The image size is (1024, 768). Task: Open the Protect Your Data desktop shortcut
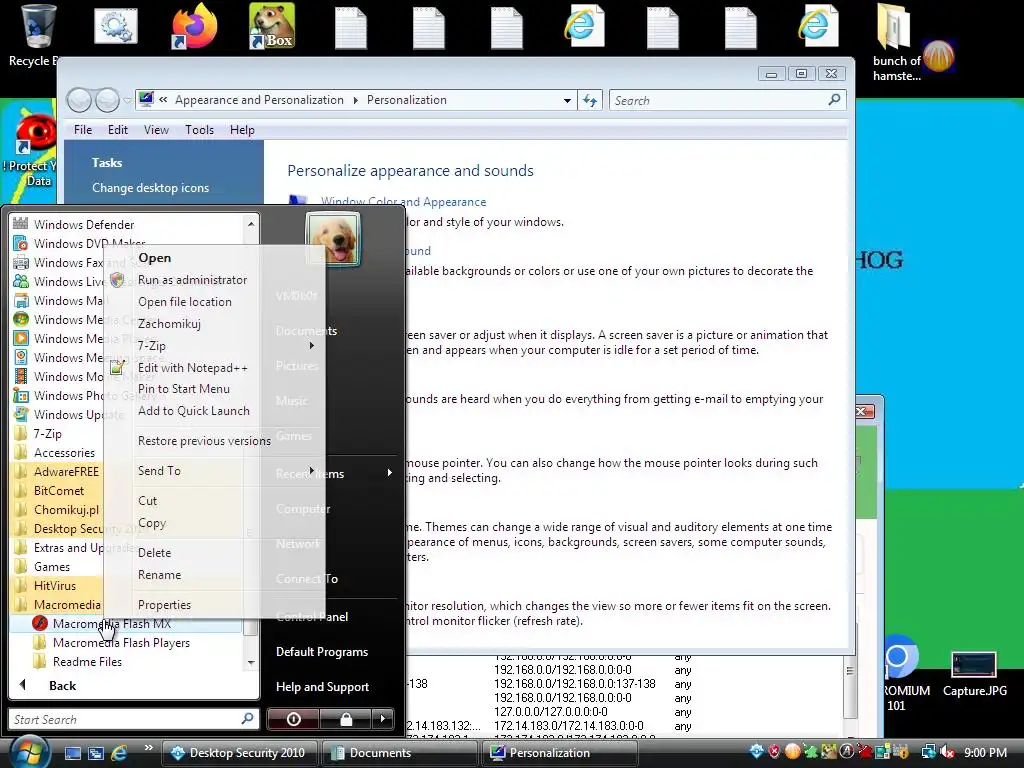pos(29,150)
